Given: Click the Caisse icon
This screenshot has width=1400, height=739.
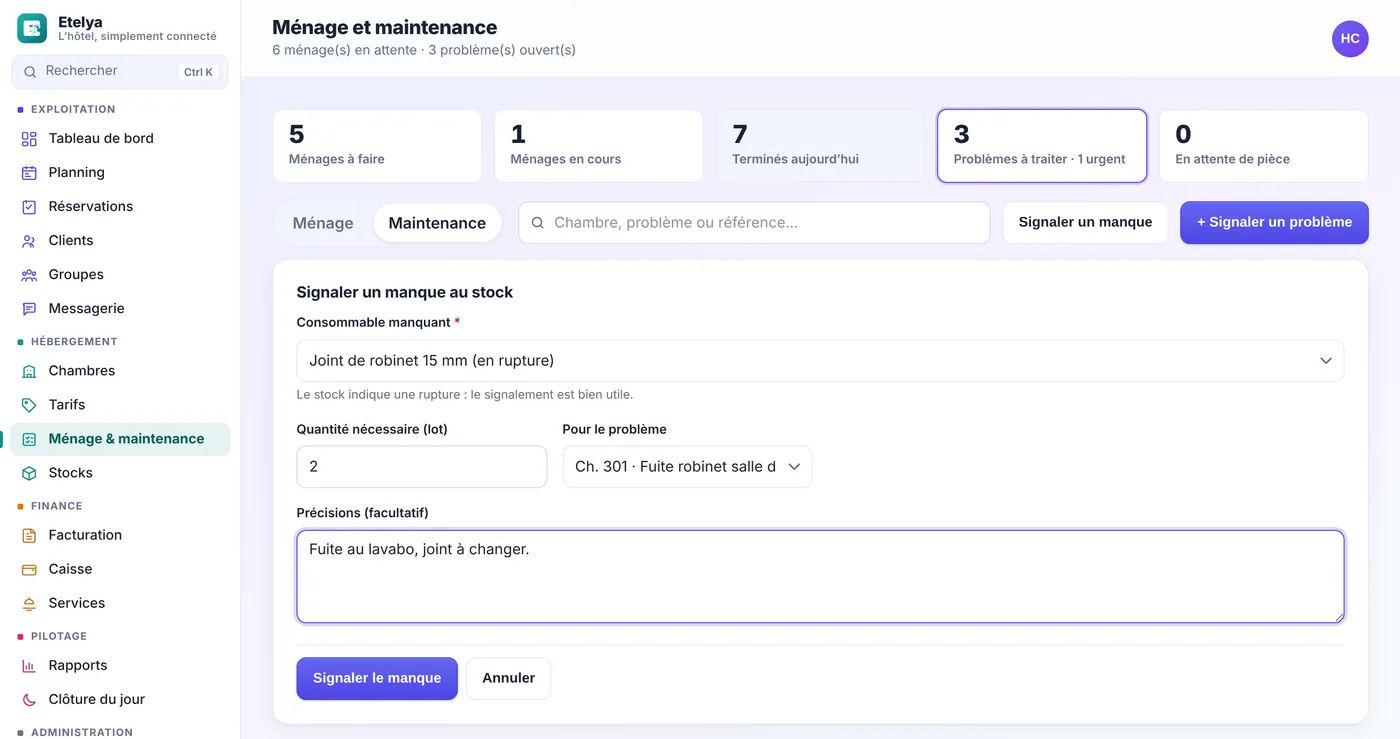Looking at the screenshot, I should click(x=29, y=569).
